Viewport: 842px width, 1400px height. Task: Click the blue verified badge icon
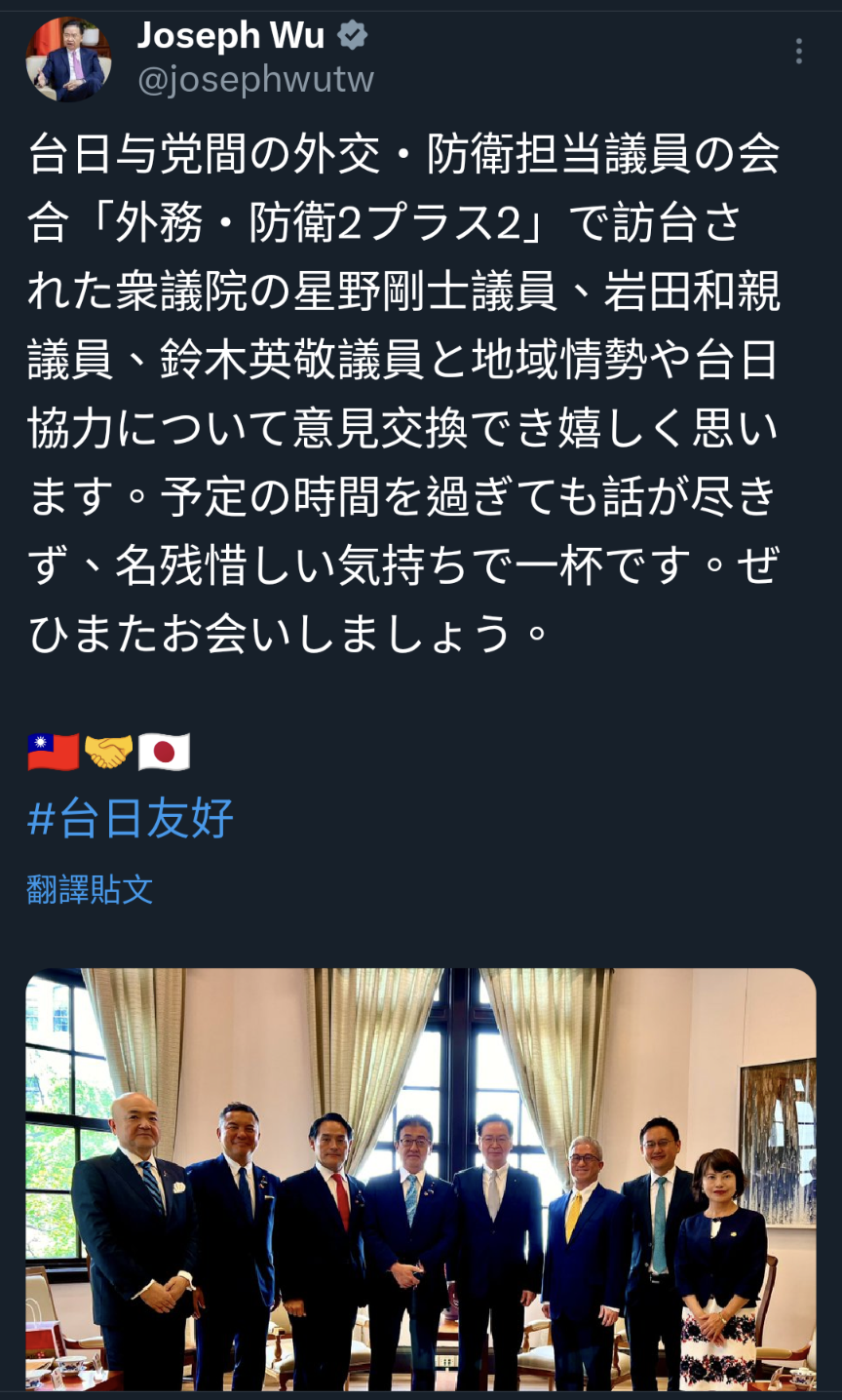352,36
